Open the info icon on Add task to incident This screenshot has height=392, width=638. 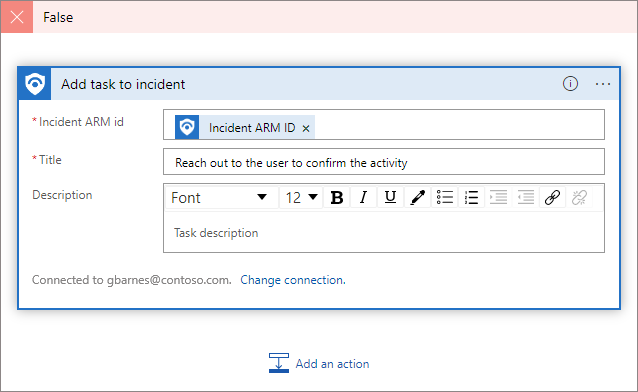coord(570,84)
